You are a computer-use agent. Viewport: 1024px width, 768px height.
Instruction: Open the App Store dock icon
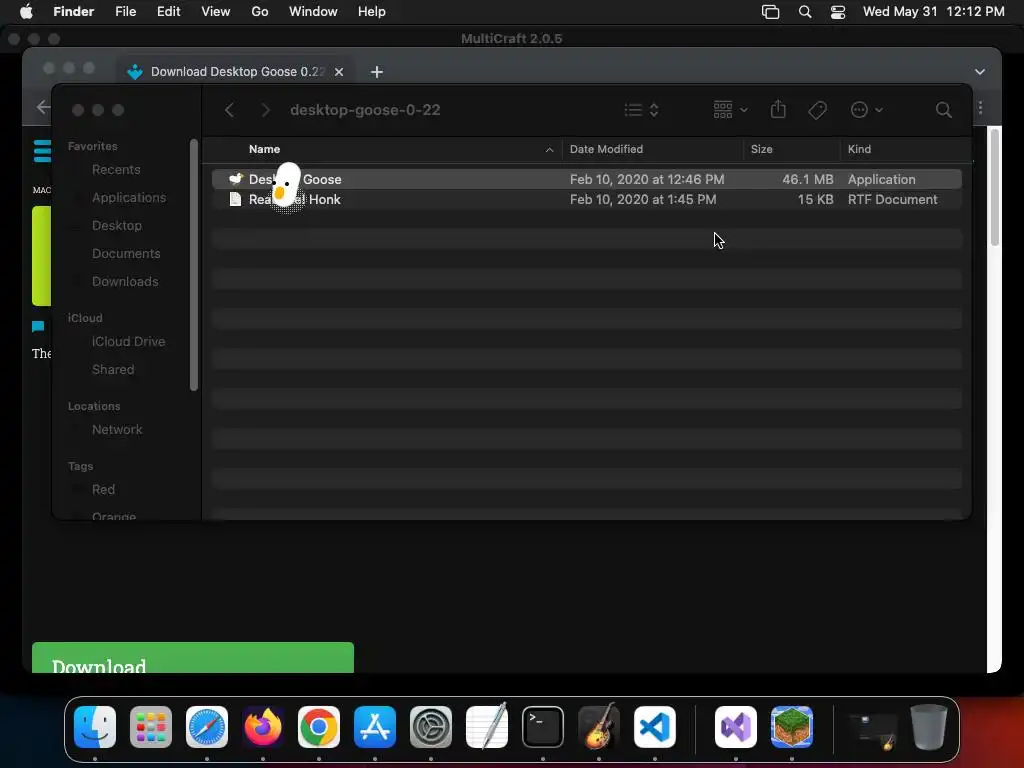(375, 727)
